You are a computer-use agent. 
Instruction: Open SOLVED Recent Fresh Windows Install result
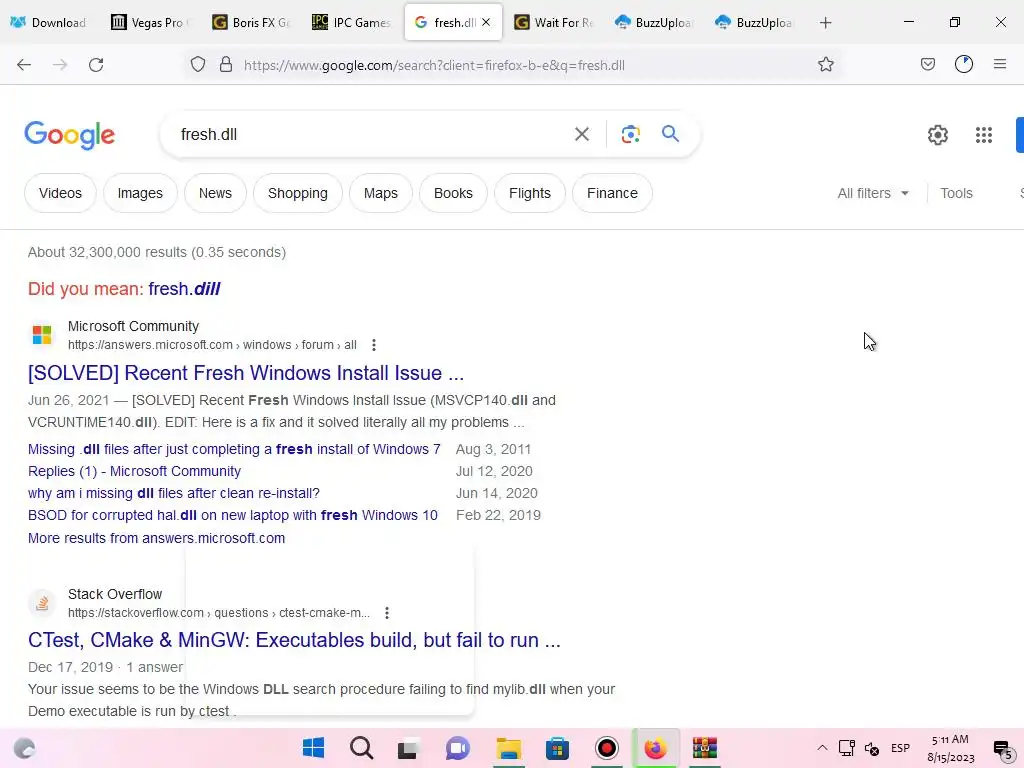(246, 373)
